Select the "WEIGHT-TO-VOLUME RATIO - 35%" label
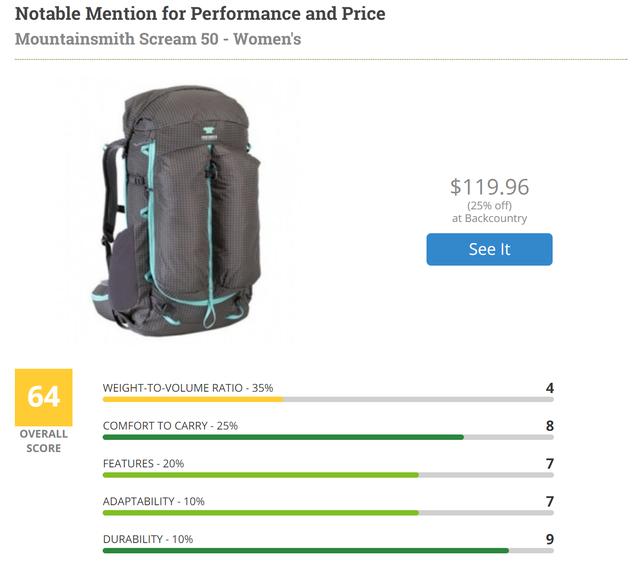 pos(188,387)
